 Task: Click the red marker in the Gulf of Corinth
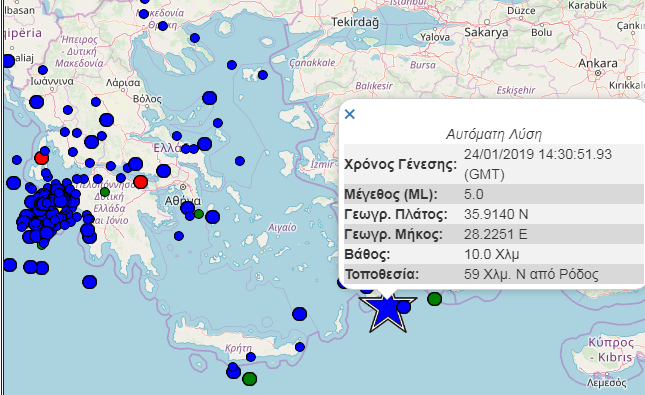pos(141,181)
